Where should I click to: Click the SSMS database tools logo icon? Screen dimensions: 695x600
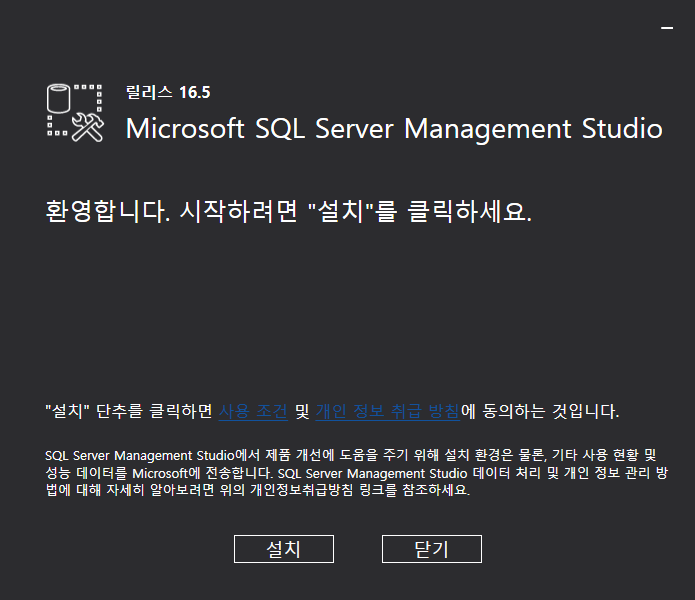(75, 113)
